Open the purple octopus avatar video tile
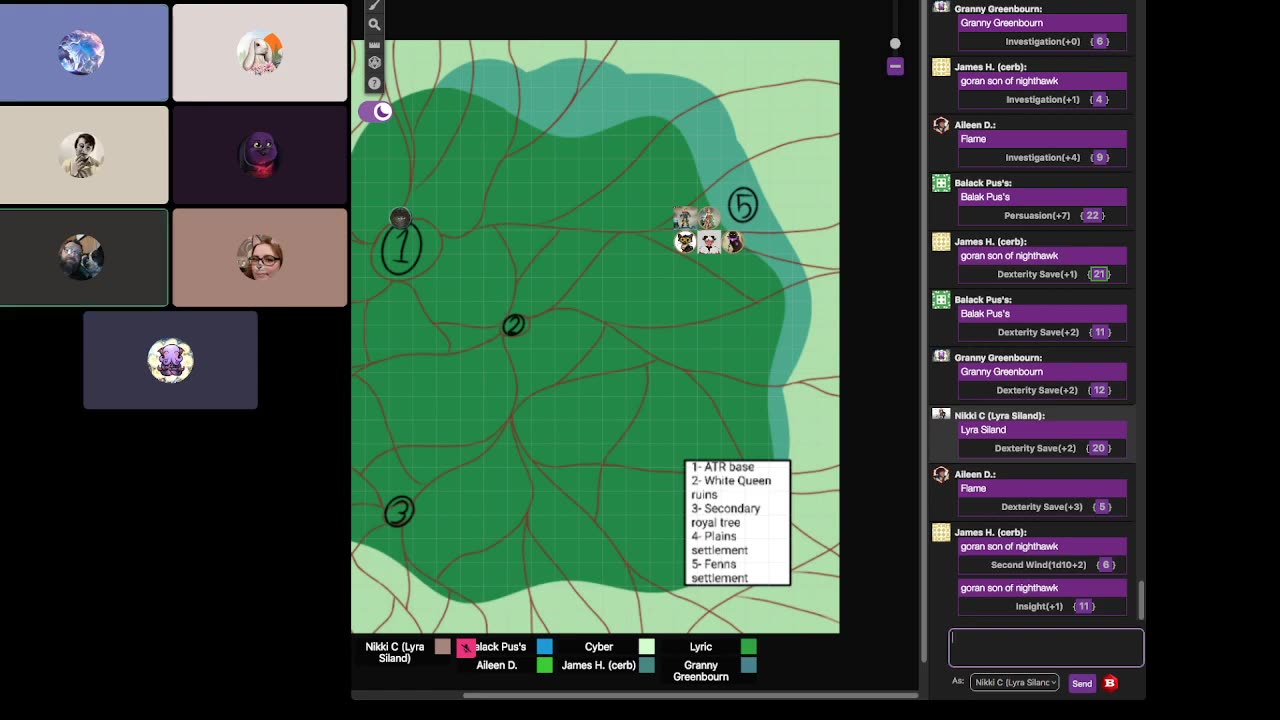This screenshot has height=720, width=1280. click(x=171, y=360)
